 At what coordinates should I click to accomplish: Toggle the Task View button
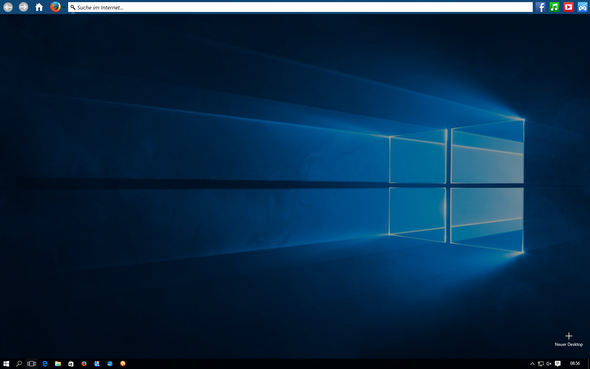tap(32, 364)
